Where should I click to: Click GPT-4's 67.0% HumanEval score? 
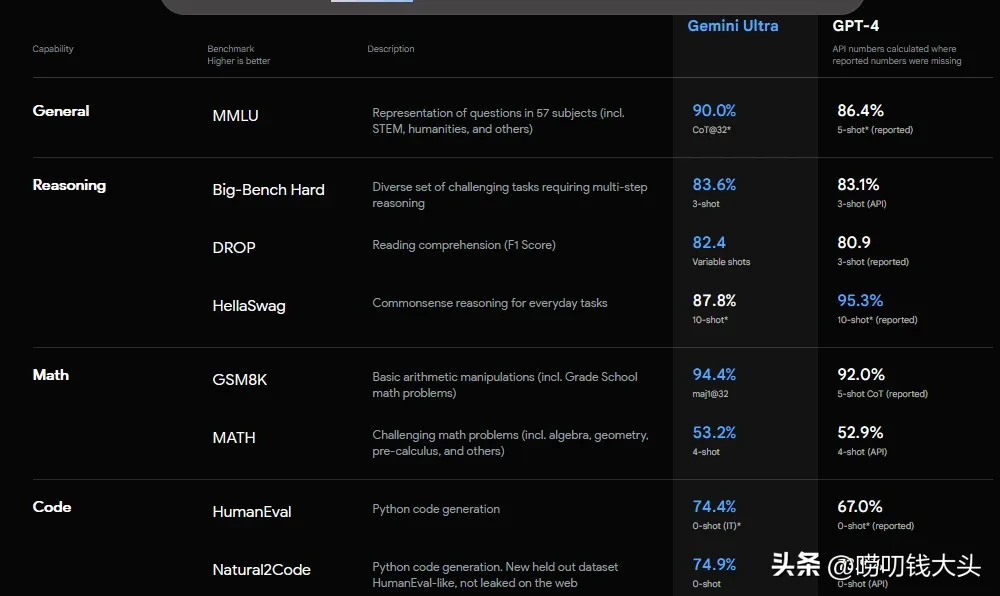tap(860, 507)
